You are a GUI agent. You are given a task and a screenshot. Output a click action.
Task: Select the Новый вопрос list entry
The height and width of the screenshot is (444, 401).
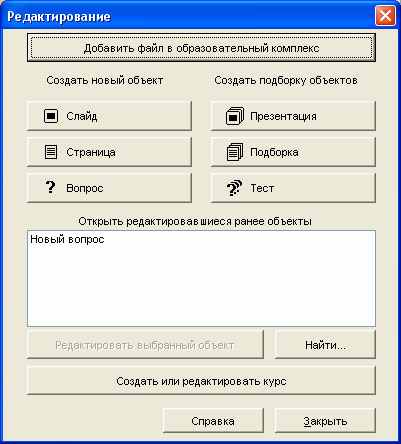(67, 239)
